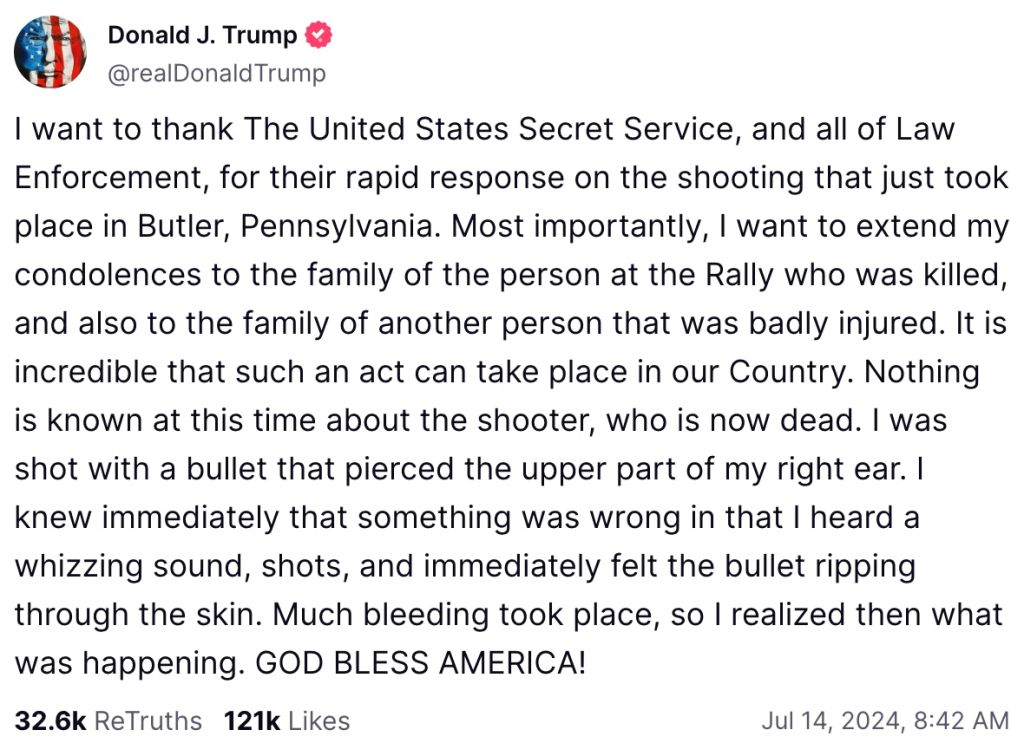Click the words Butler, Pennsylvania
Screen dimensions: 1024x756
pos(285,227)
